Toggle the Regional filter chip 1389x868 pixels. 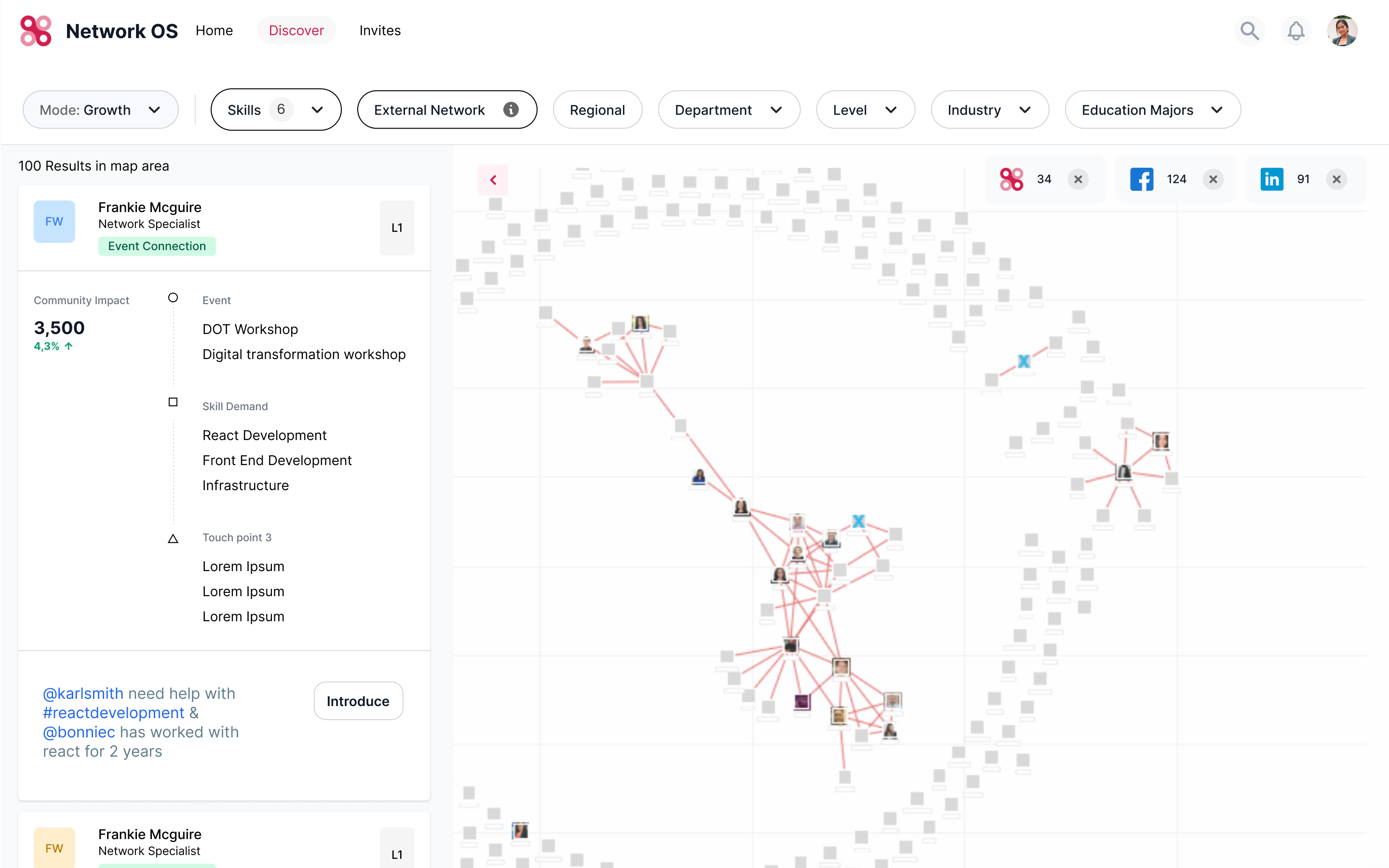[x=597, y=110]
